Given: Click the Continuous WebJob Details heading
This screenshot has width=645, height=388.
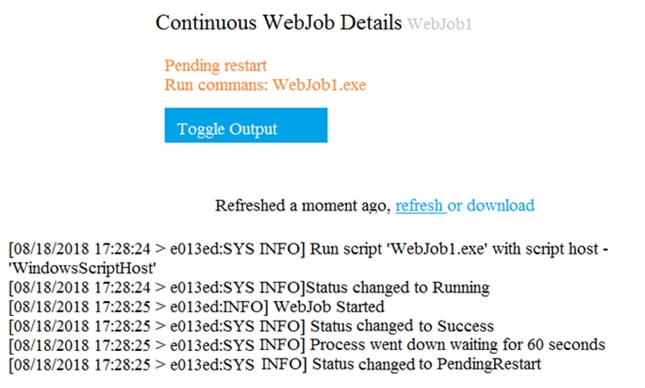Looking at the screenshot, I should (278, 22).
